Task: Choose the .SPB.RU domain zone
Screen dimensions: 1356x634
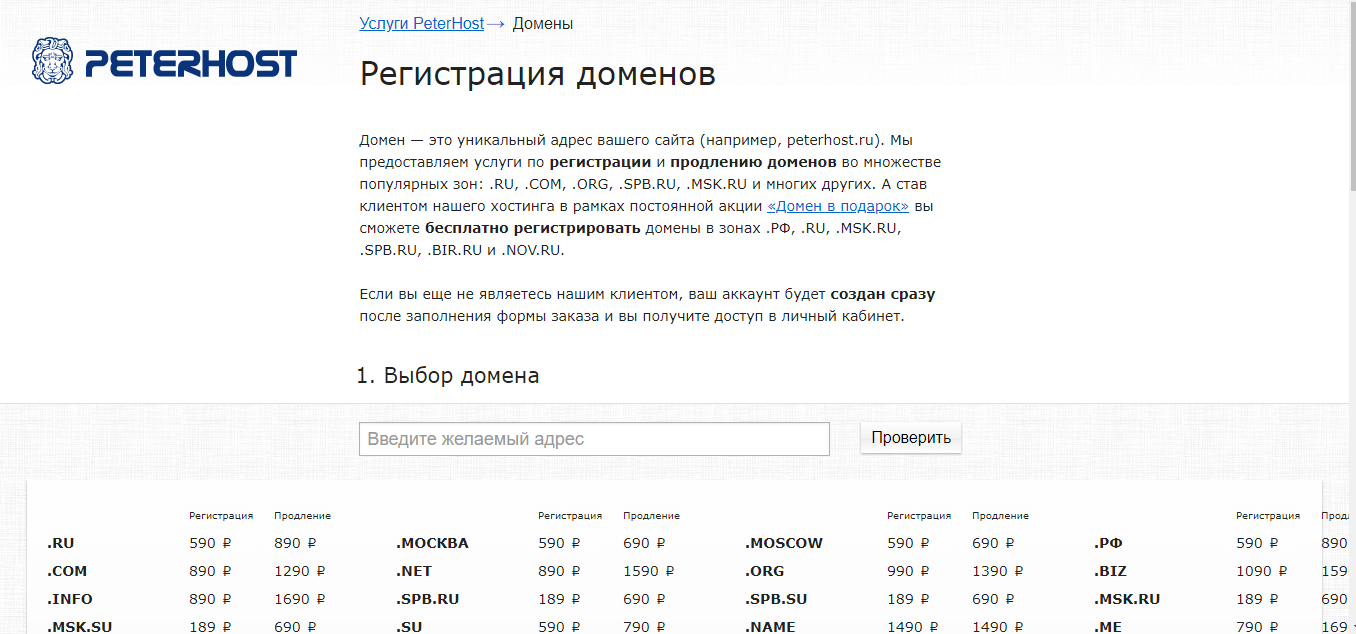Action: point(427,599)
